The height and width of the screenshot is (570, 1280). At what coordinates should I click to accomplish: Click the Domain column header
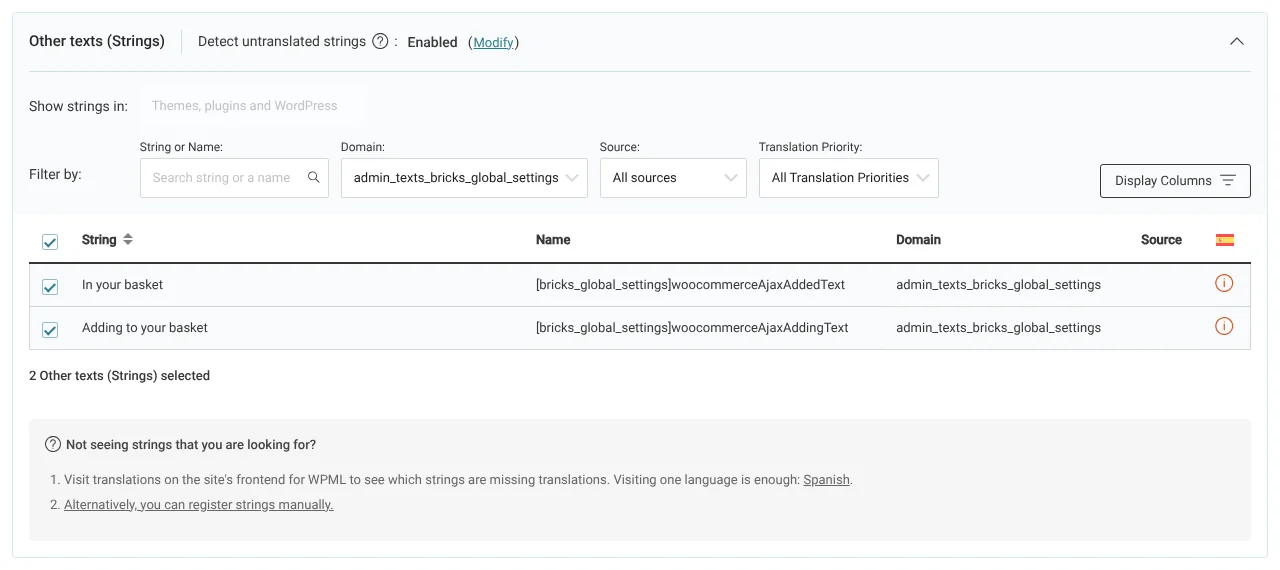point(918,240)
